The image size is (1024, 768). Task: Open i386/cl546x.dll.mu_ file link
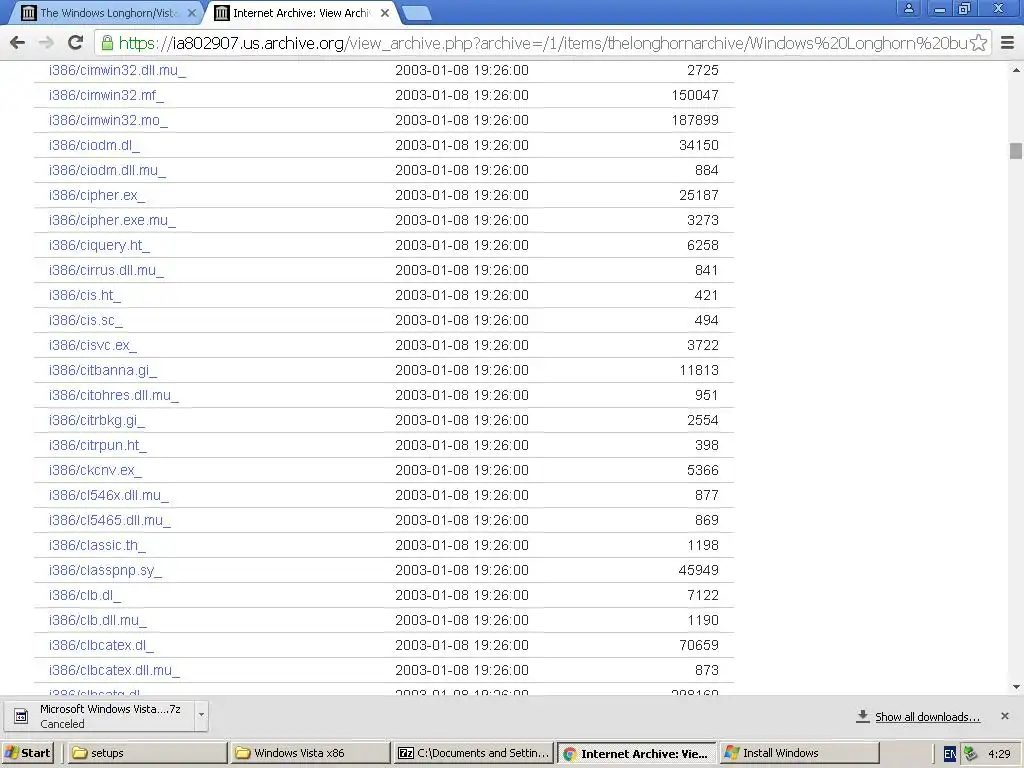point(109,495)
